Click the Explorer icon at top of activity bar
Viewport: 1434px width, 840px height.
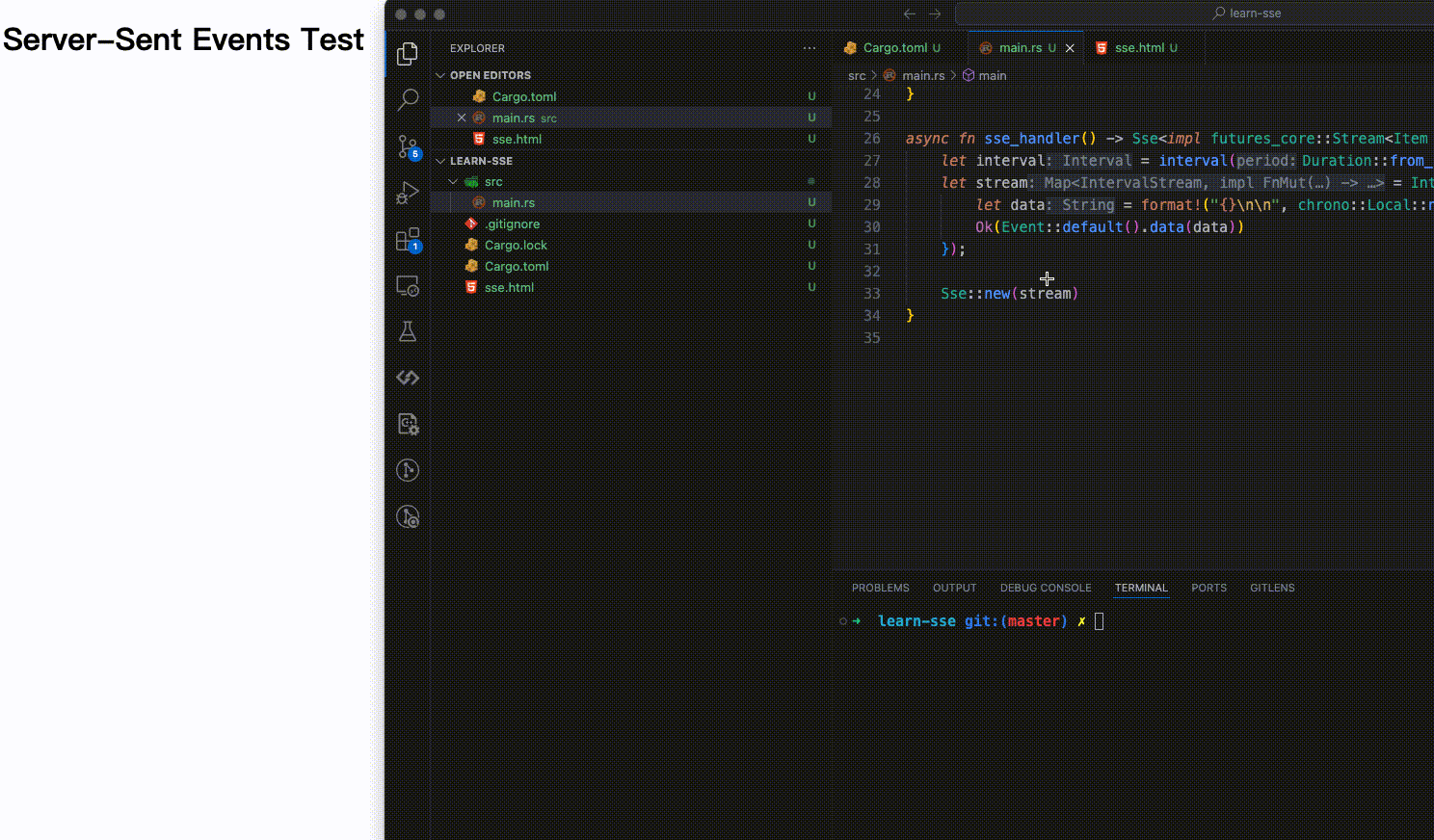408,53
